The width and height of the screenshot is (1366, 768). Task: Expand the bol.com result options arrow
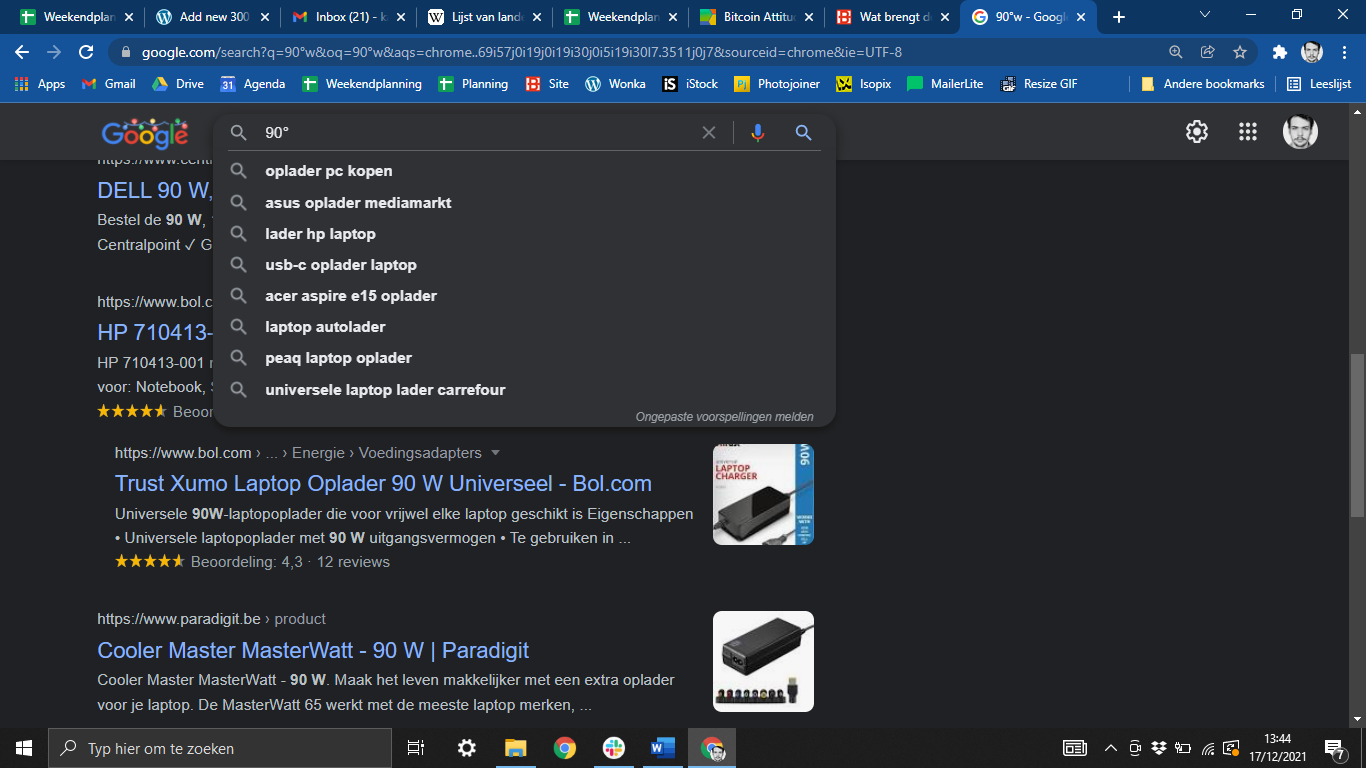(x=496, y=453)
